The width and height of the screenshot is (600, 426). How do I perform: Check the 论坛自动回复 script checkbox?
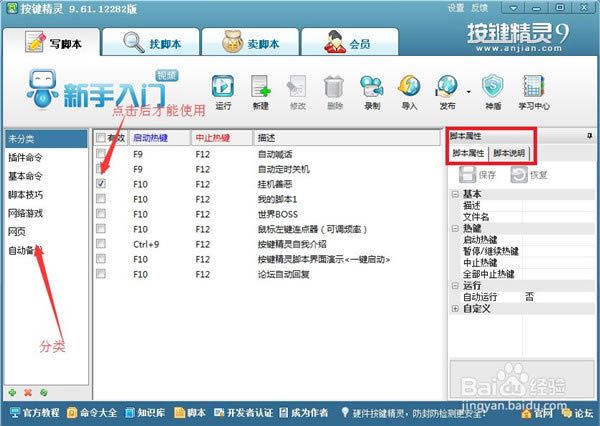tap(101, 274)
